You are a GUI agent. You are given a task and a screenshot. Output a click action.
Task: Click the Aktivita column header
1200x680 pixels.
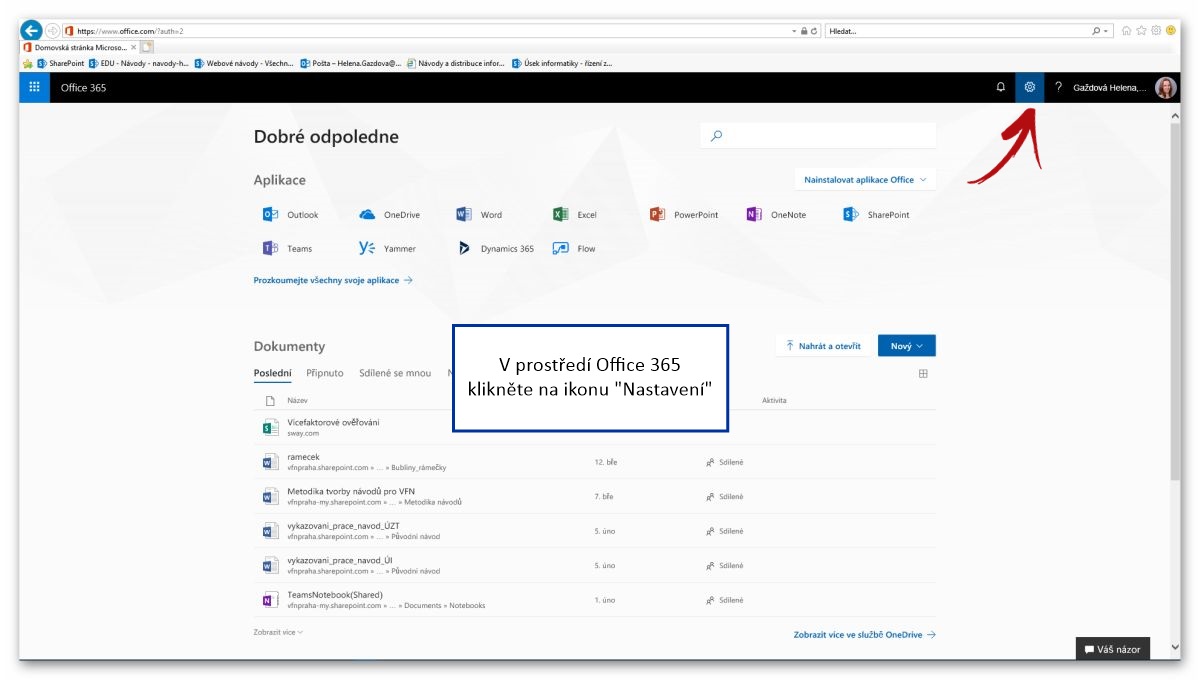[774, 400]
